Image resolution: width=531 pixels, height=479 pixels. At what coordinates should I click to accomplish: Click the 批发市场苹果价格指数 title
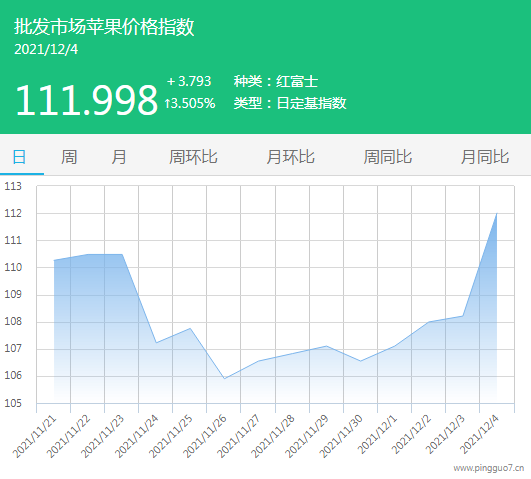click(x=104, y=27)
